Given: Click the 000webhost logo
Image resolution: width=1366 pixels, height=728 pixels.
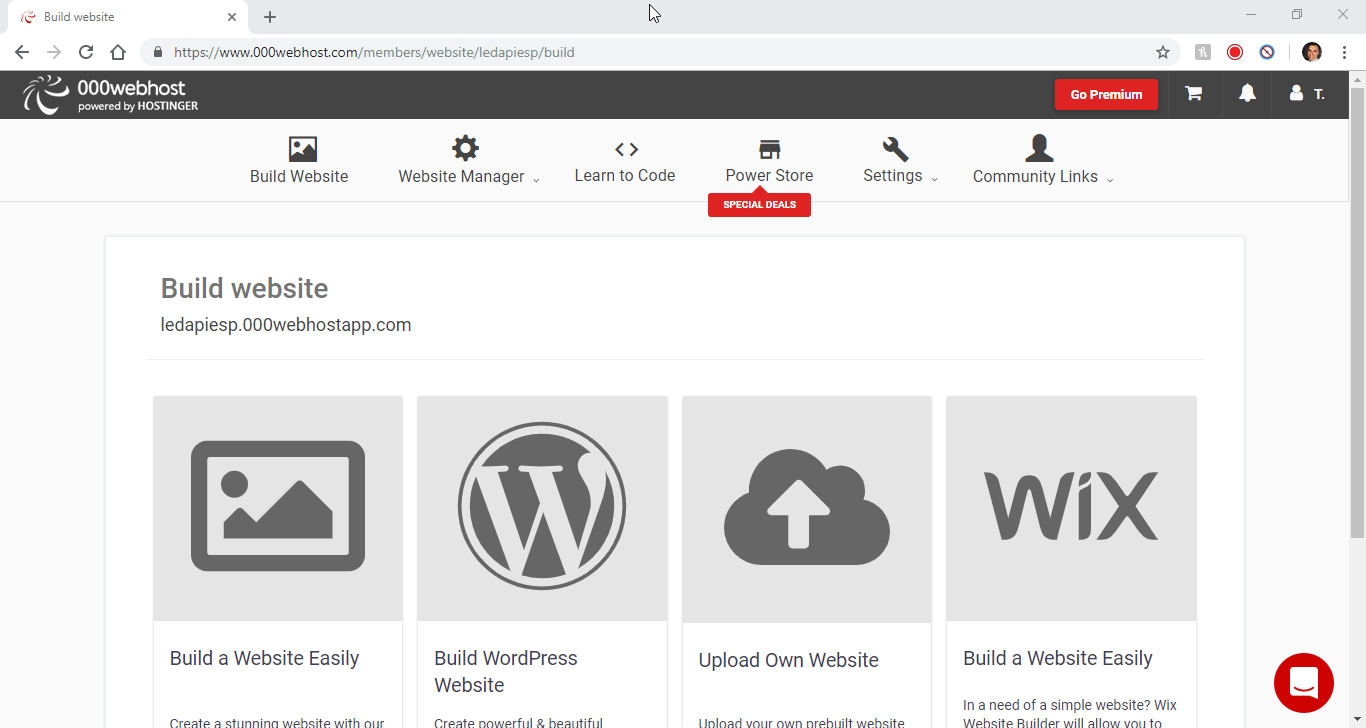Looking at the screenshot, I should click(108, 93).
